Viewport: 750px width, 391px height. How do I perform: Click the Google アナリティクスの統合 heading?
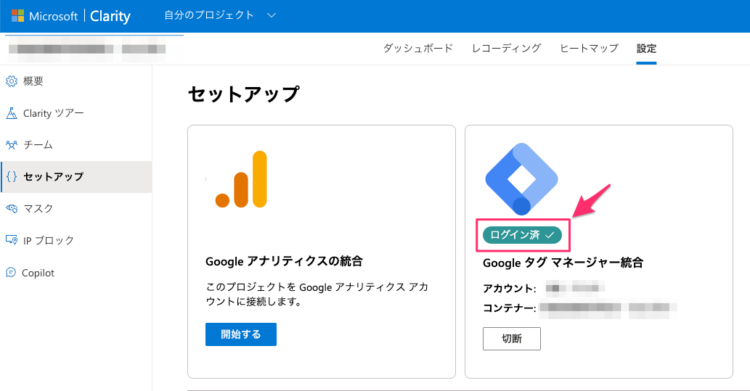(x=284, y=261)
